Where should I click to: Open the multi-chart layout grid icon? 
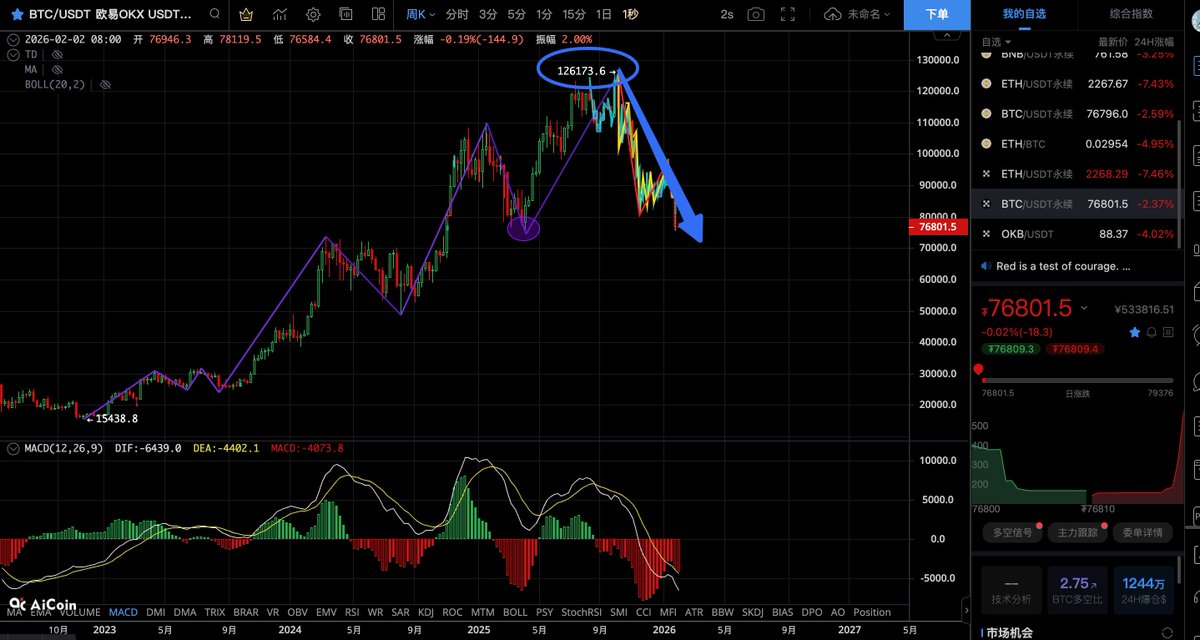[x=378, y=15]
